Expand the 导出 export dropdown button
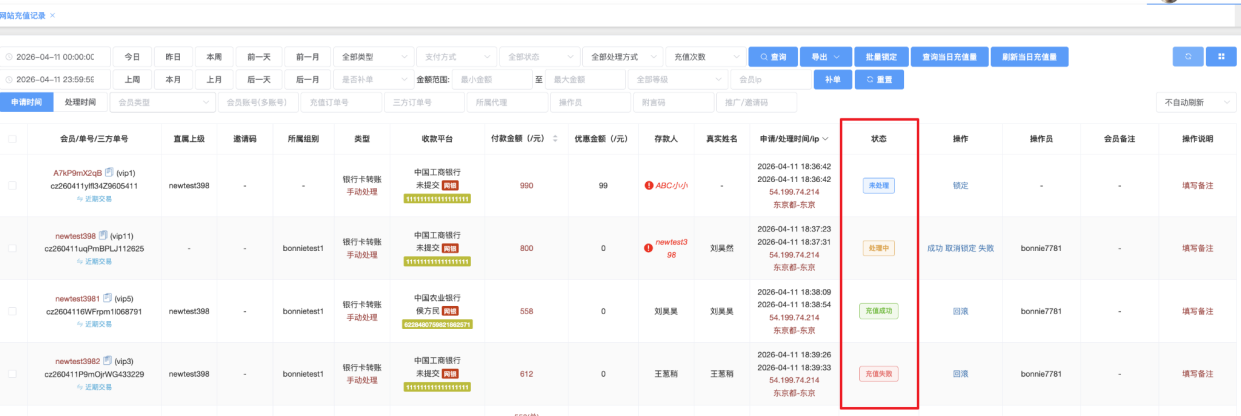This screenshot has width=1241, height=416. tap(826, 57)
